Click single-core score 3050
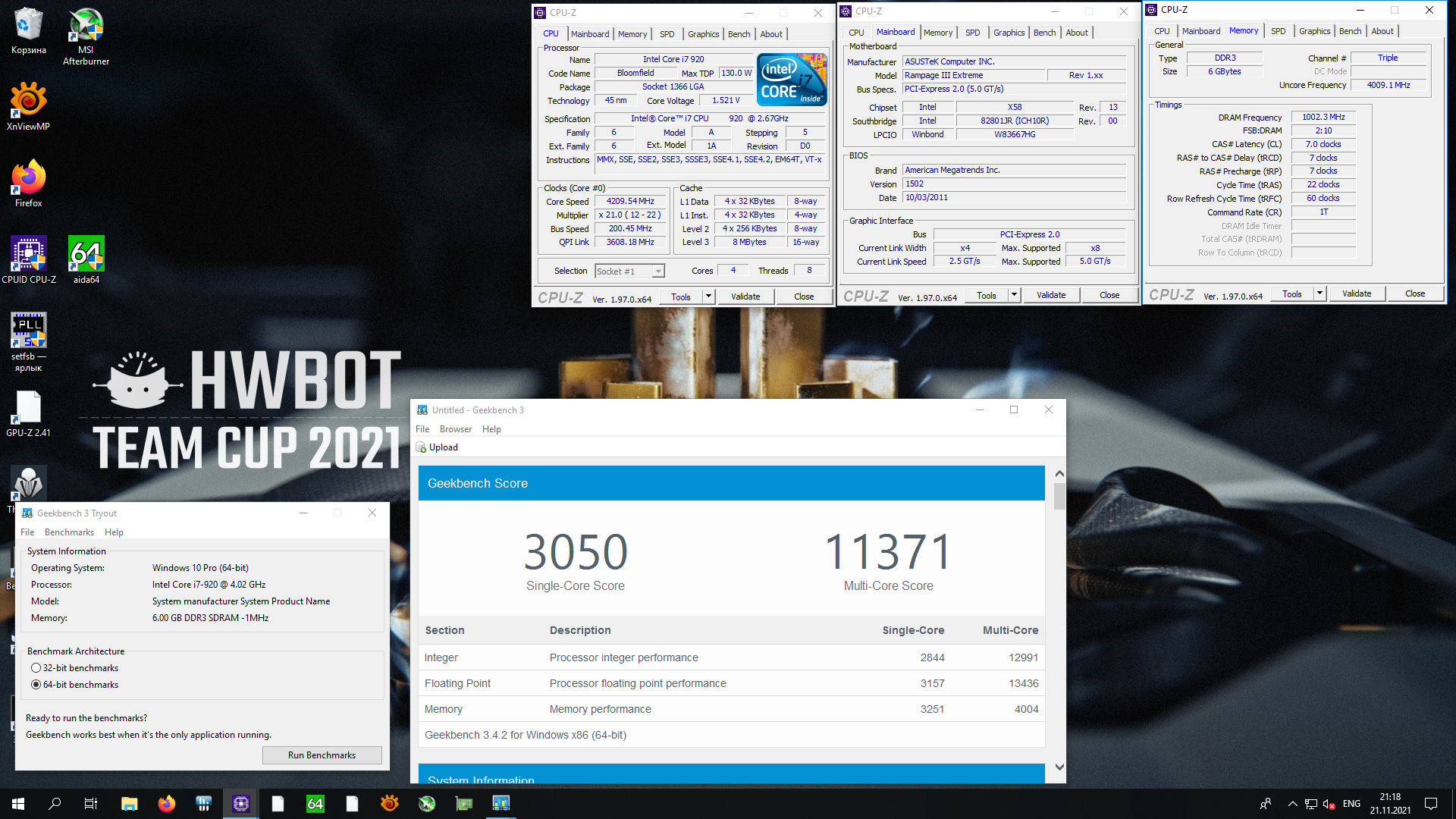The height and width of the screenshot is (819, 1456). 576,552
